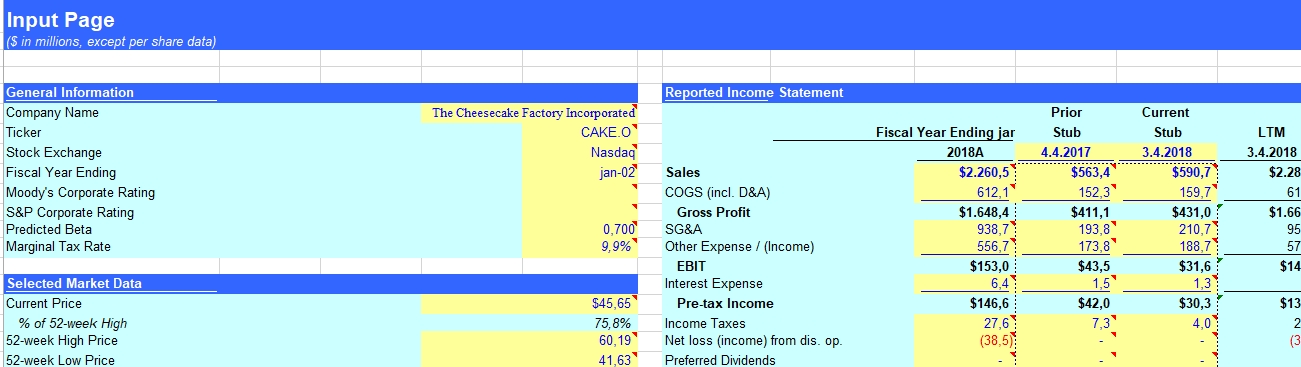Select the Ticker cell CAKE.O
Viewport: 1301px width, 367px height.
[579, 133]
